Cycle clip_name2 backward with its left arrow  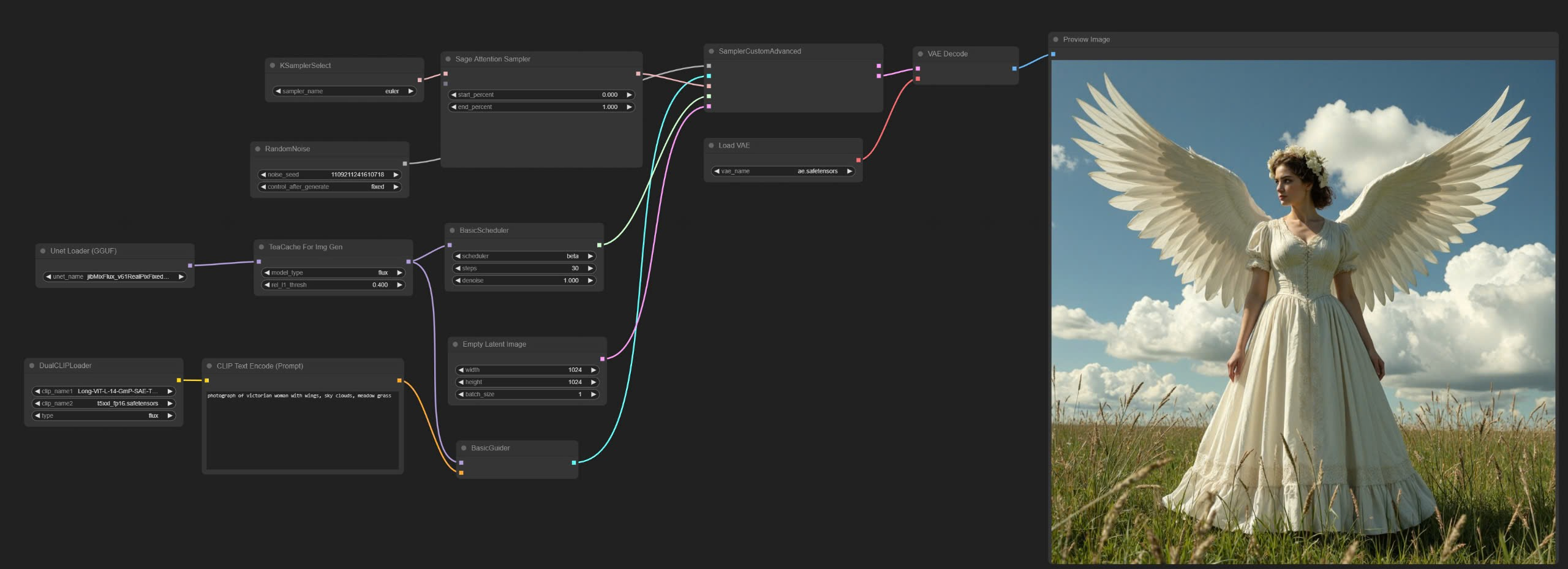(37, 404)
